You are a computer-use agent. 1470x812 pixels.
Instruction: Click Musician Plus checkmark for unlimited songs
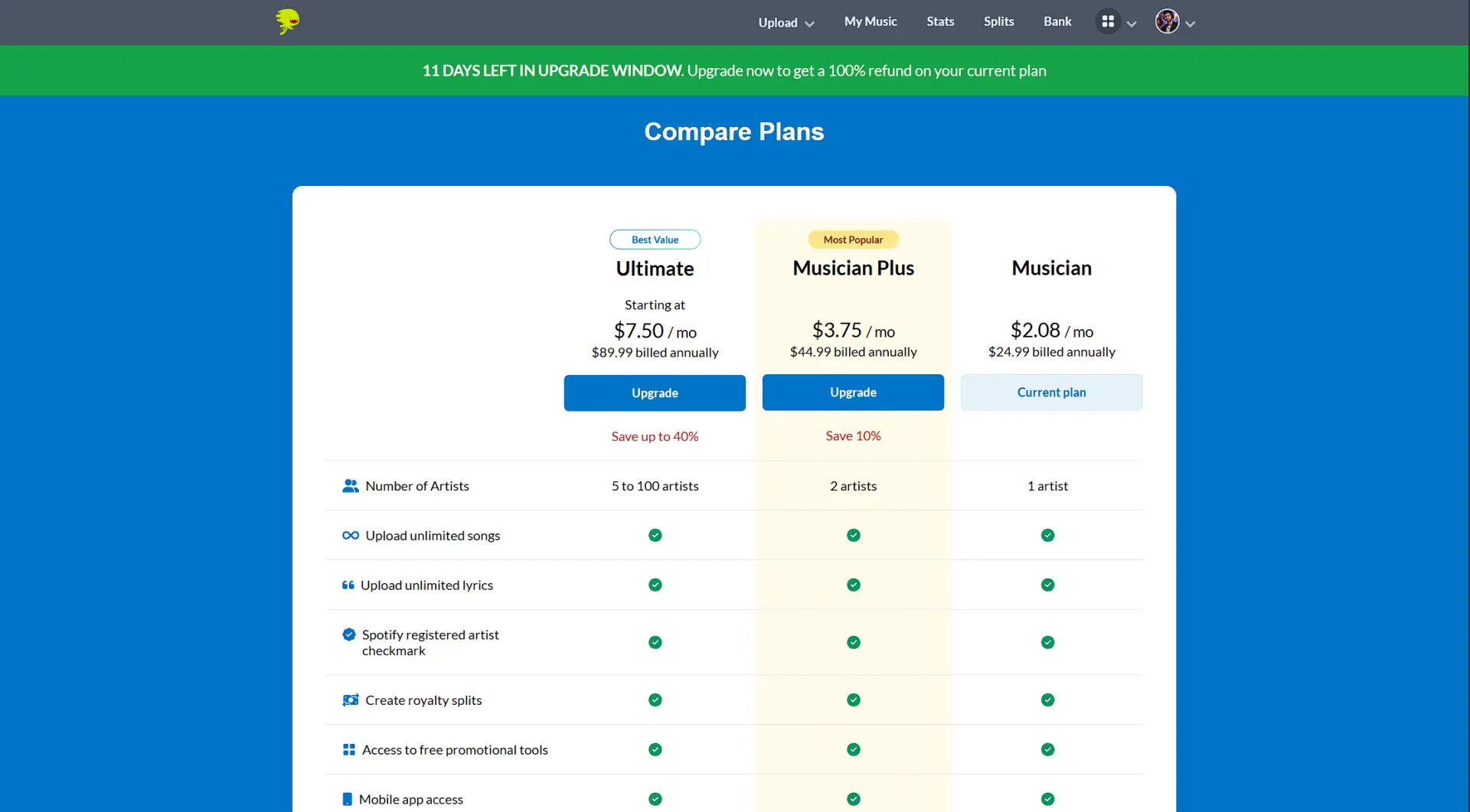(x=854, y=536)
